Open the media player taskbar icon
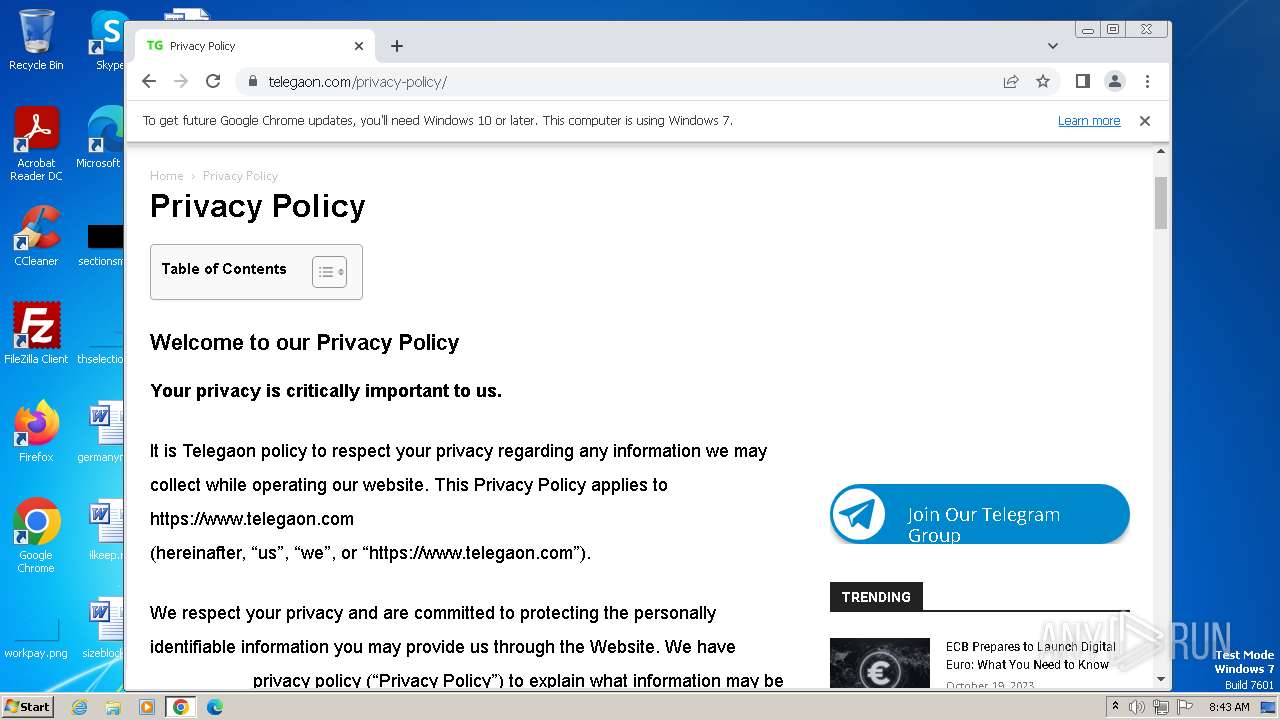Image resolution: width=1280 pixels, height=720 pixels. tap(146, 707)
